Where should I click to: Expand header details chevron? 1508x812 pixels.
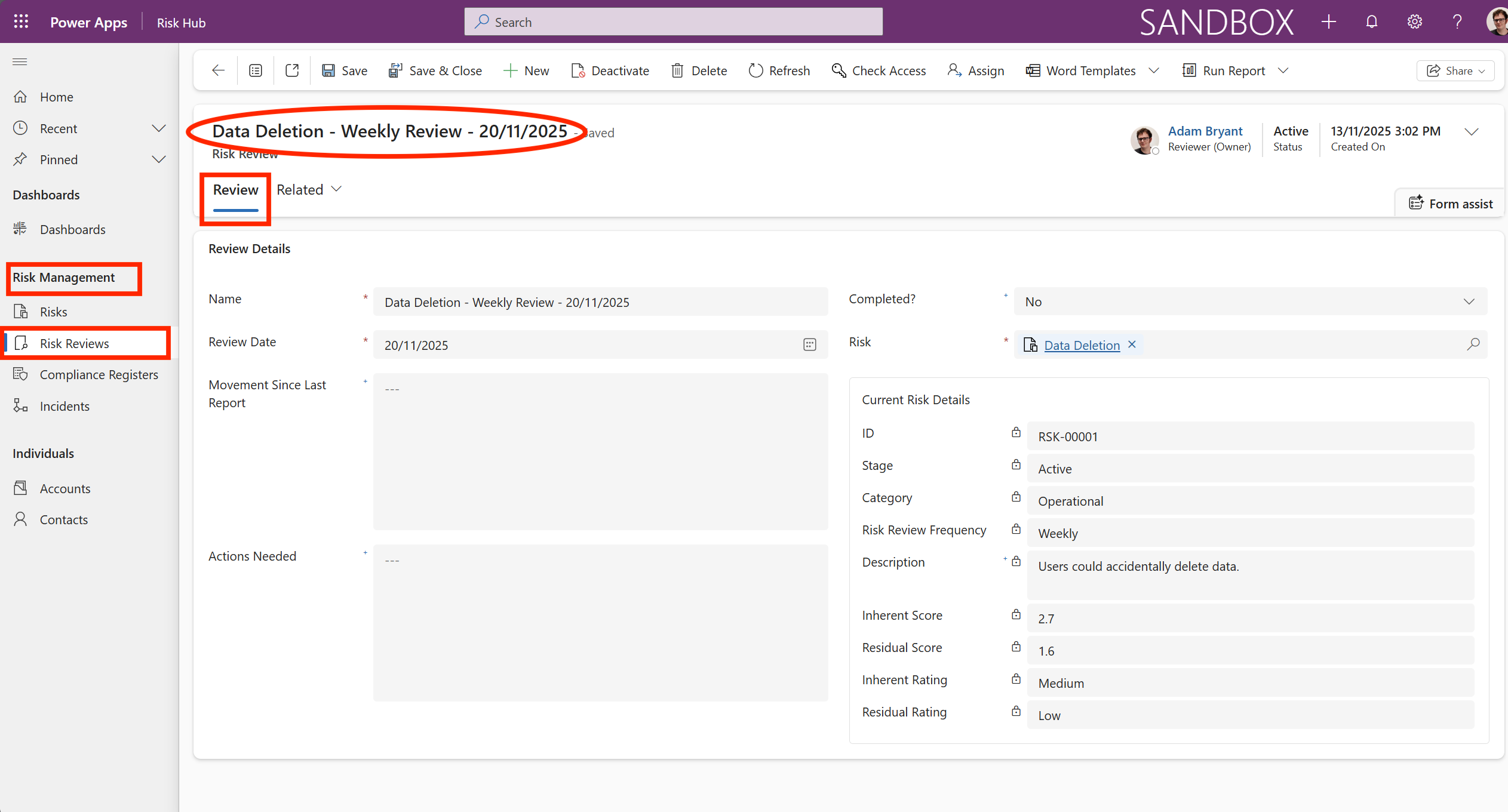click(1472, 132)
